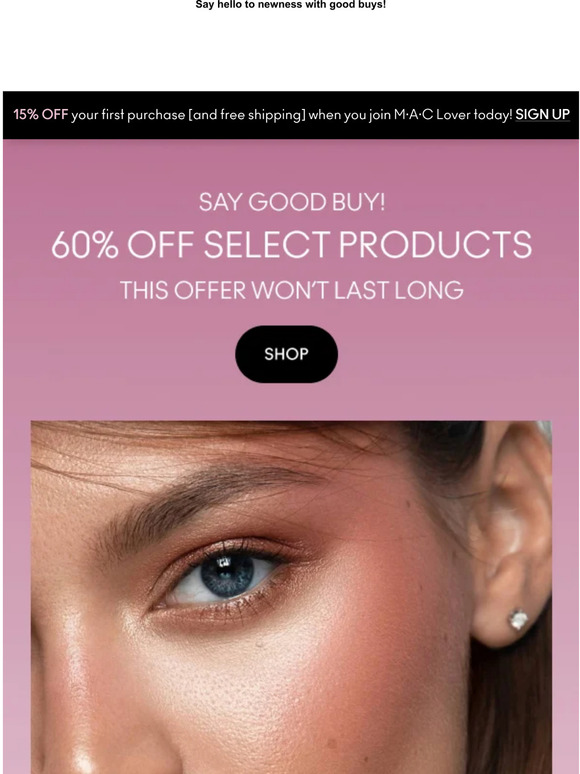This screenshot has width=580, height=774.
Task: Click the model's blue iris
Action: point(228,576)
